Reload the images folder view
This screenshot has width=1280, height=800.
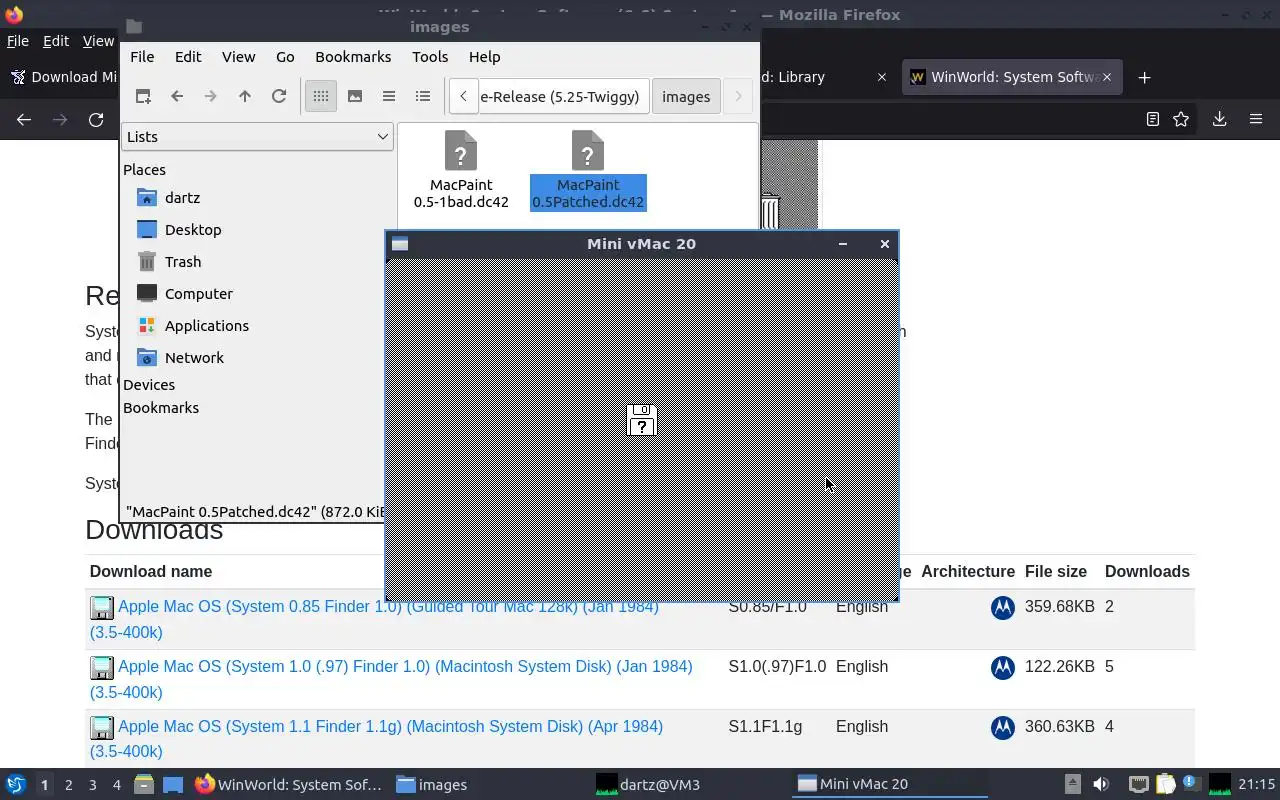279,96
